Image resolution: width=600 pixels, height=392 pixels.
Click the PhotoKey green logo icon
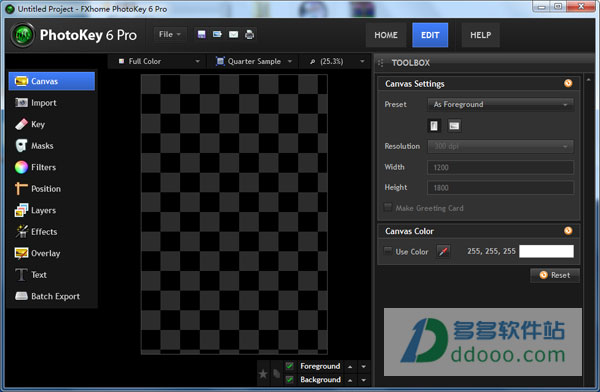(x=23, y=35)
